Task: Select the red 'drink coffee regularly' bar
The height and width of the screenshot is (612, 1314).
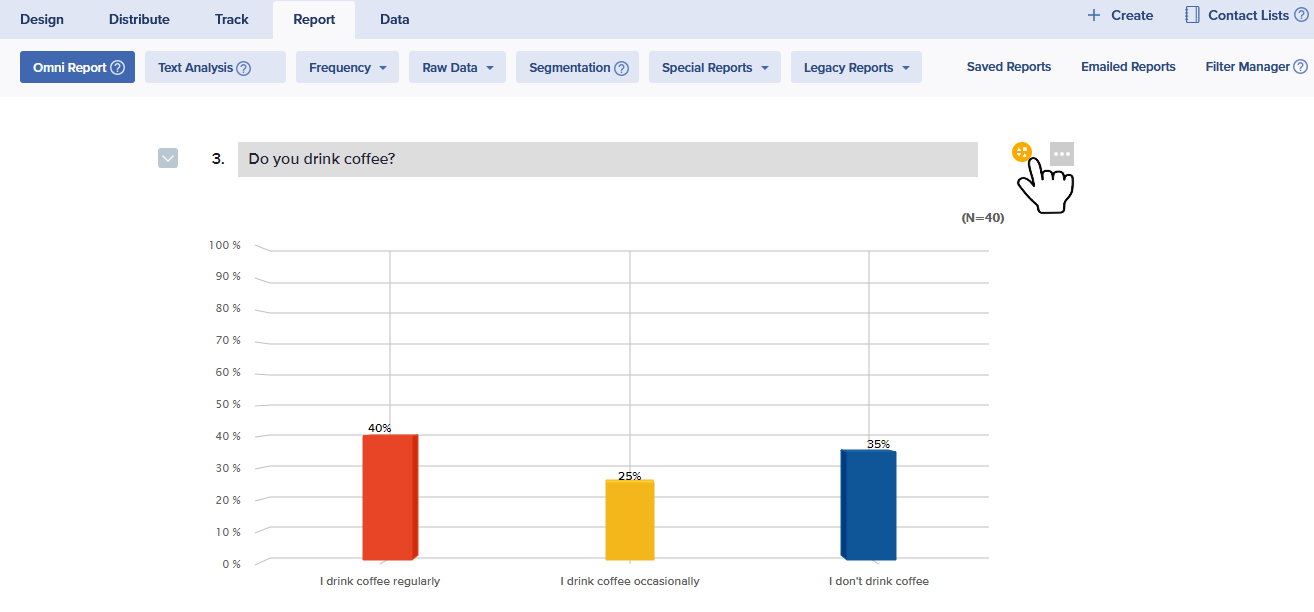Action: 388,498
